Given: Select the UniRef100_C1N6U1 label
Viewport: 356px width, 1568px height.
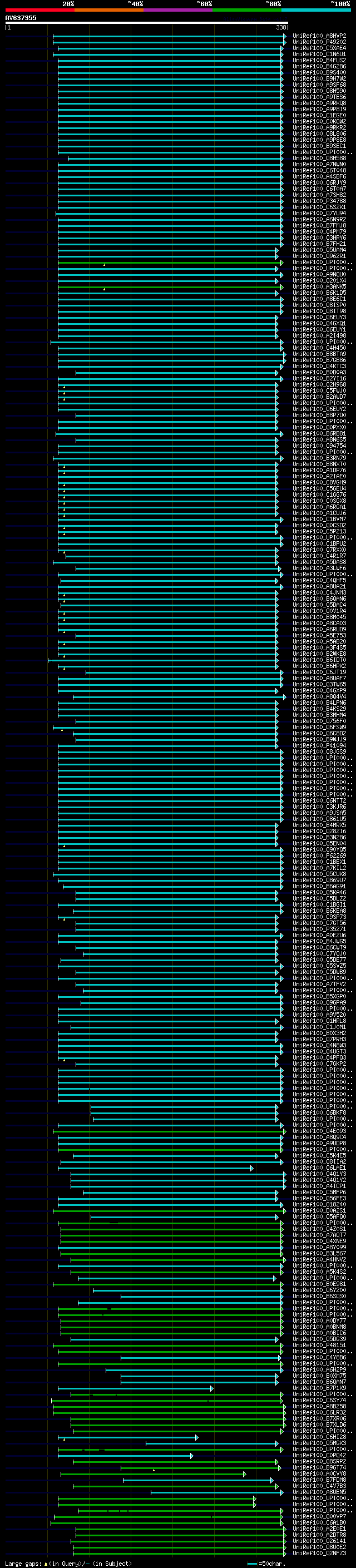Looking at the screenshot, I should (x=319, y=54).
